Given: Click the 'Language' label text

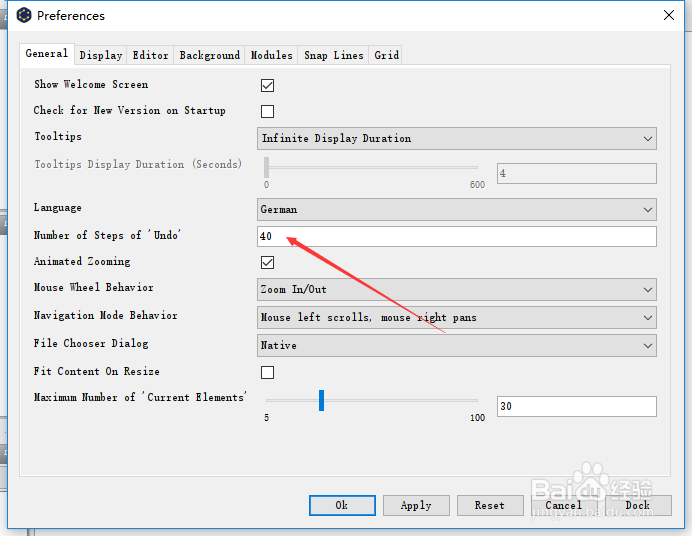Looking at the screenshot, I should [58, 208].
